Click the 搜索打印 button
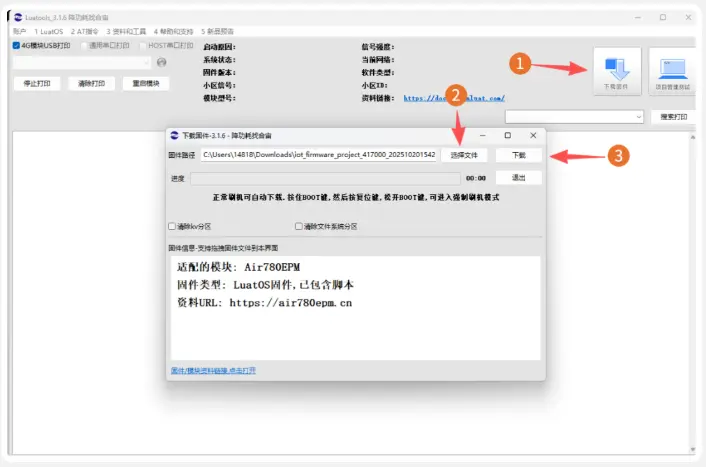Viewport: 706px width, 467px height. 674,117
